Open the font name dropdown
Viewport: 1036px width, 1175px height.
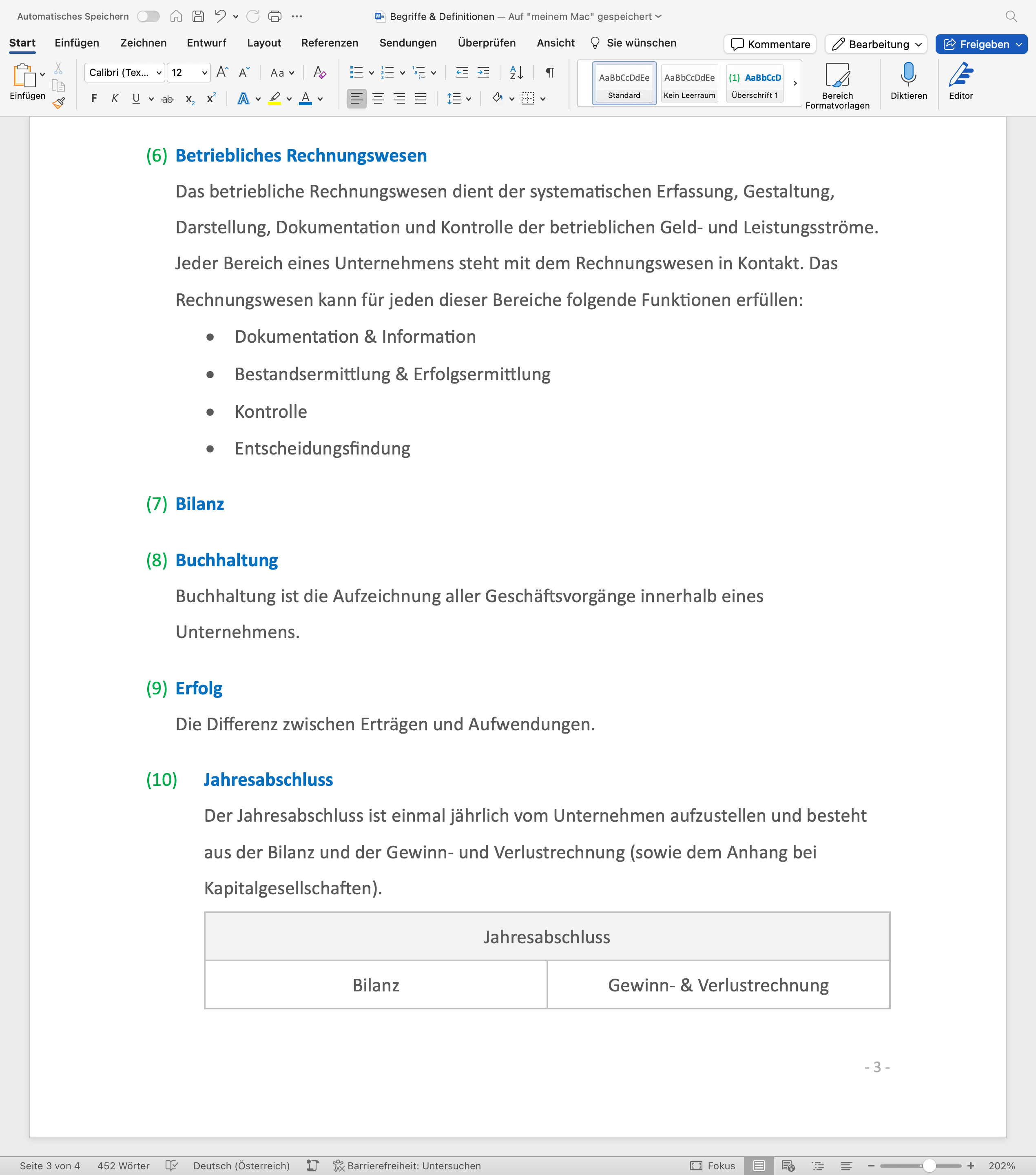tap(159, 73)
